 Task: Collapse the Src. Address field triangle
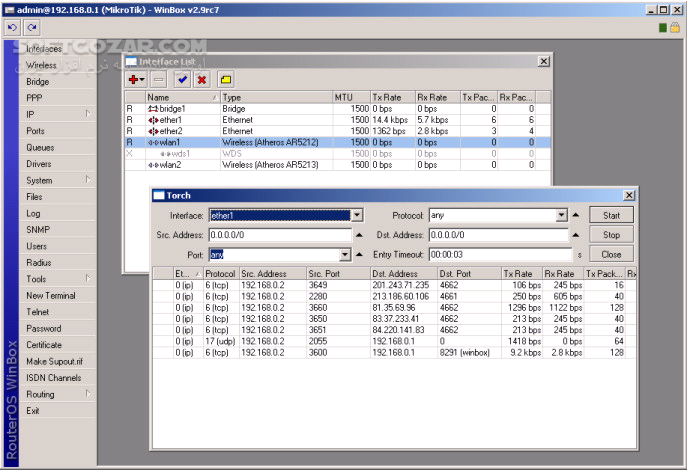(359, 235)
